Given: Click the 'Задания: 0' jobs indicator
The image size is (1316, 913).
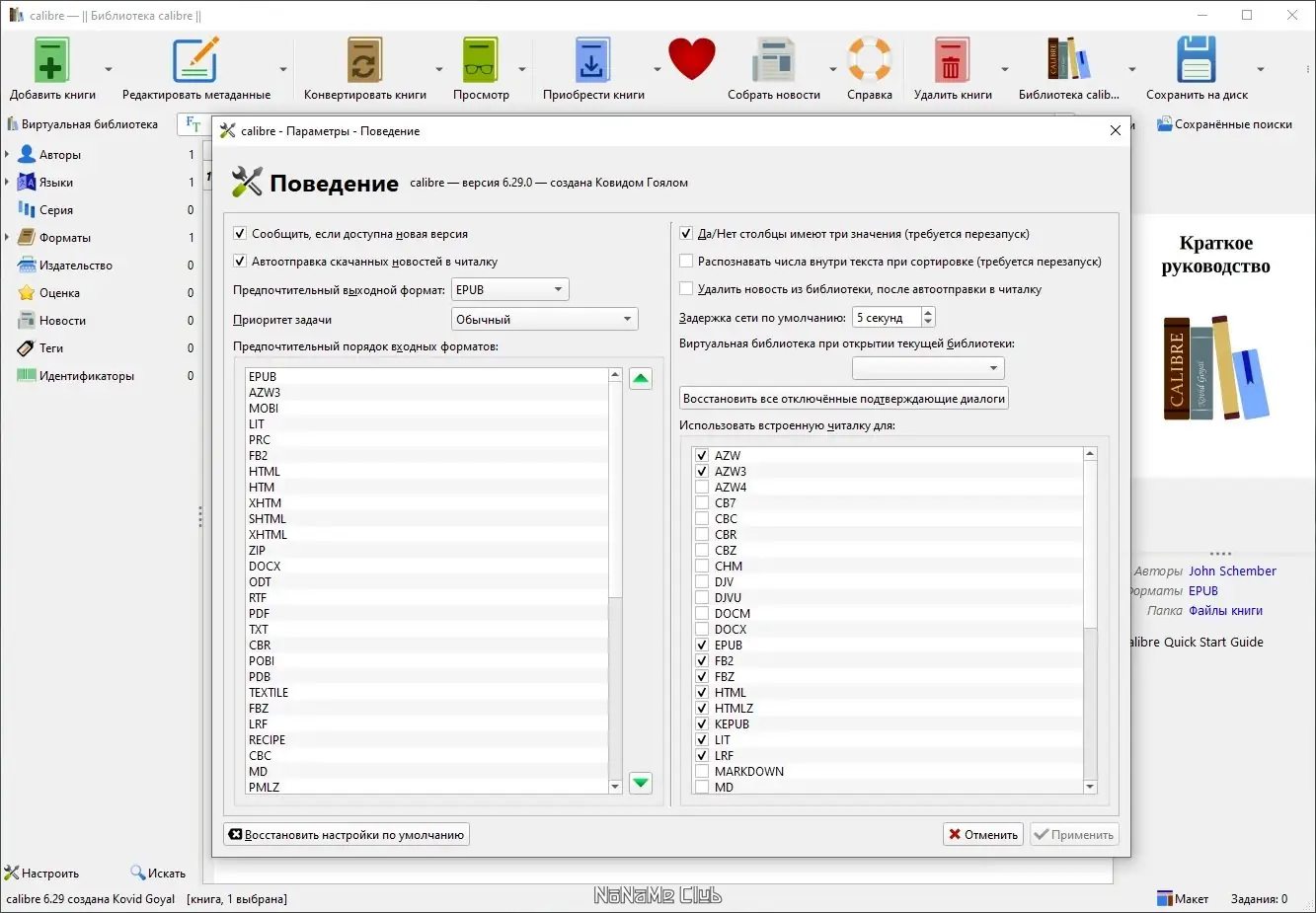Looking at the screenshot, I should [x=1259, y=899].
